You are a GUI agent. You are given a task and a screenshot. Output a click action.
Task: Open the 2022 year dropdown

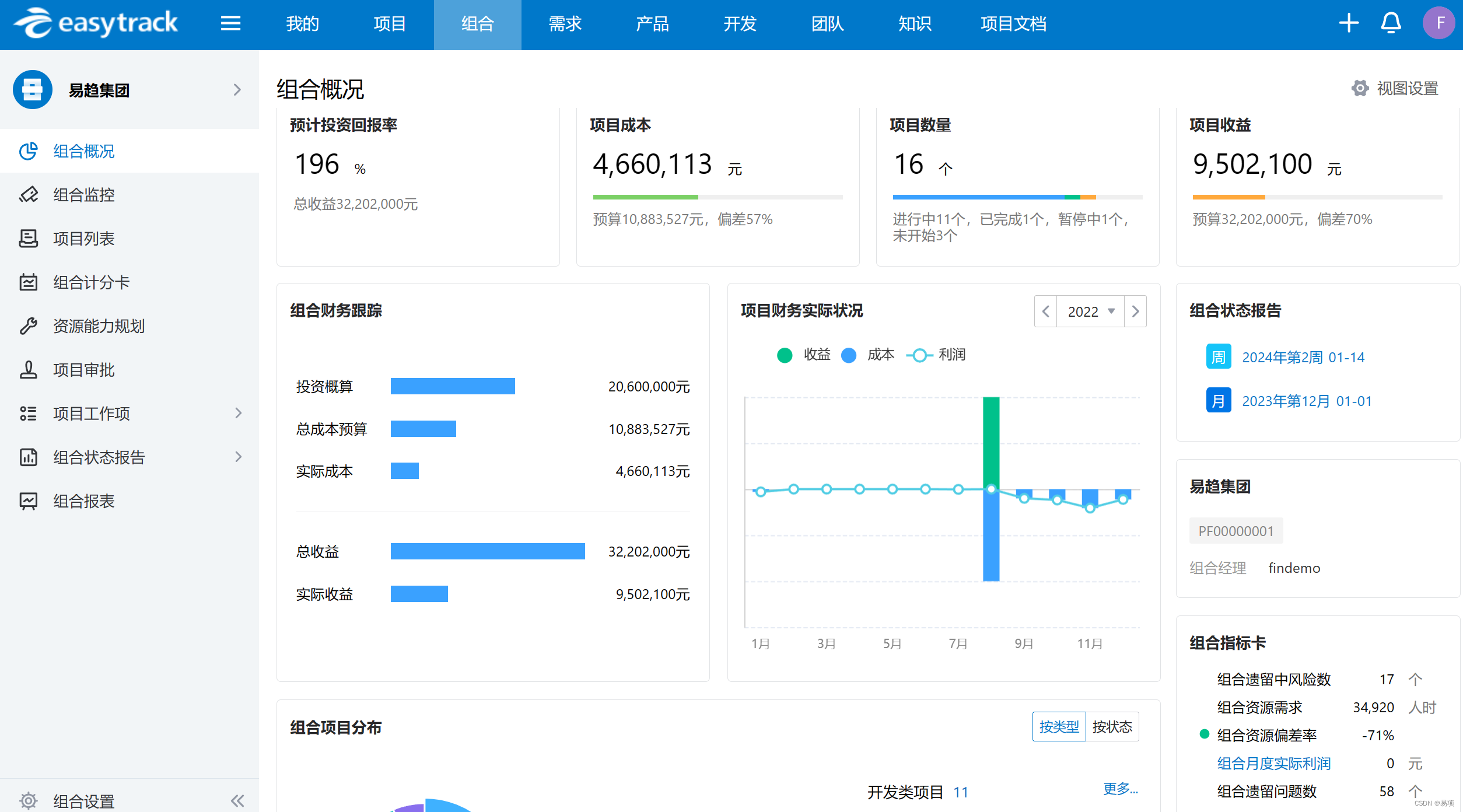point(1090,311)
